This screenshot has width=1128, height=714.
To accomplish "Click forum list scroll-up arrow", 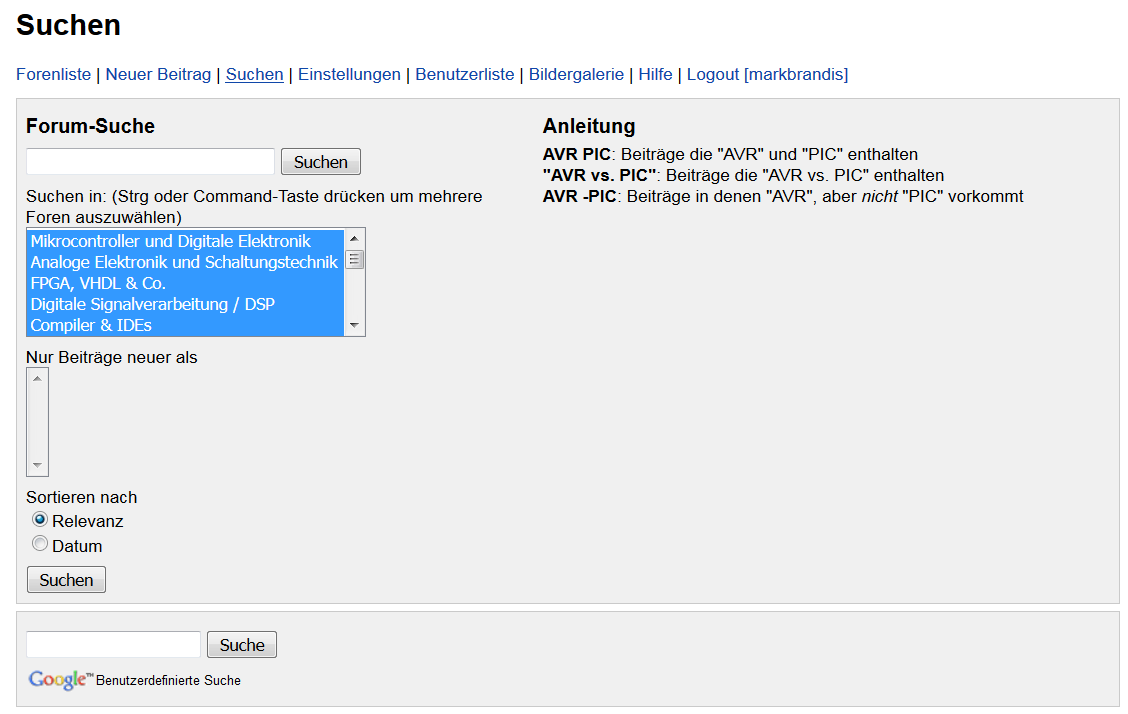I will tap(354, 238).
